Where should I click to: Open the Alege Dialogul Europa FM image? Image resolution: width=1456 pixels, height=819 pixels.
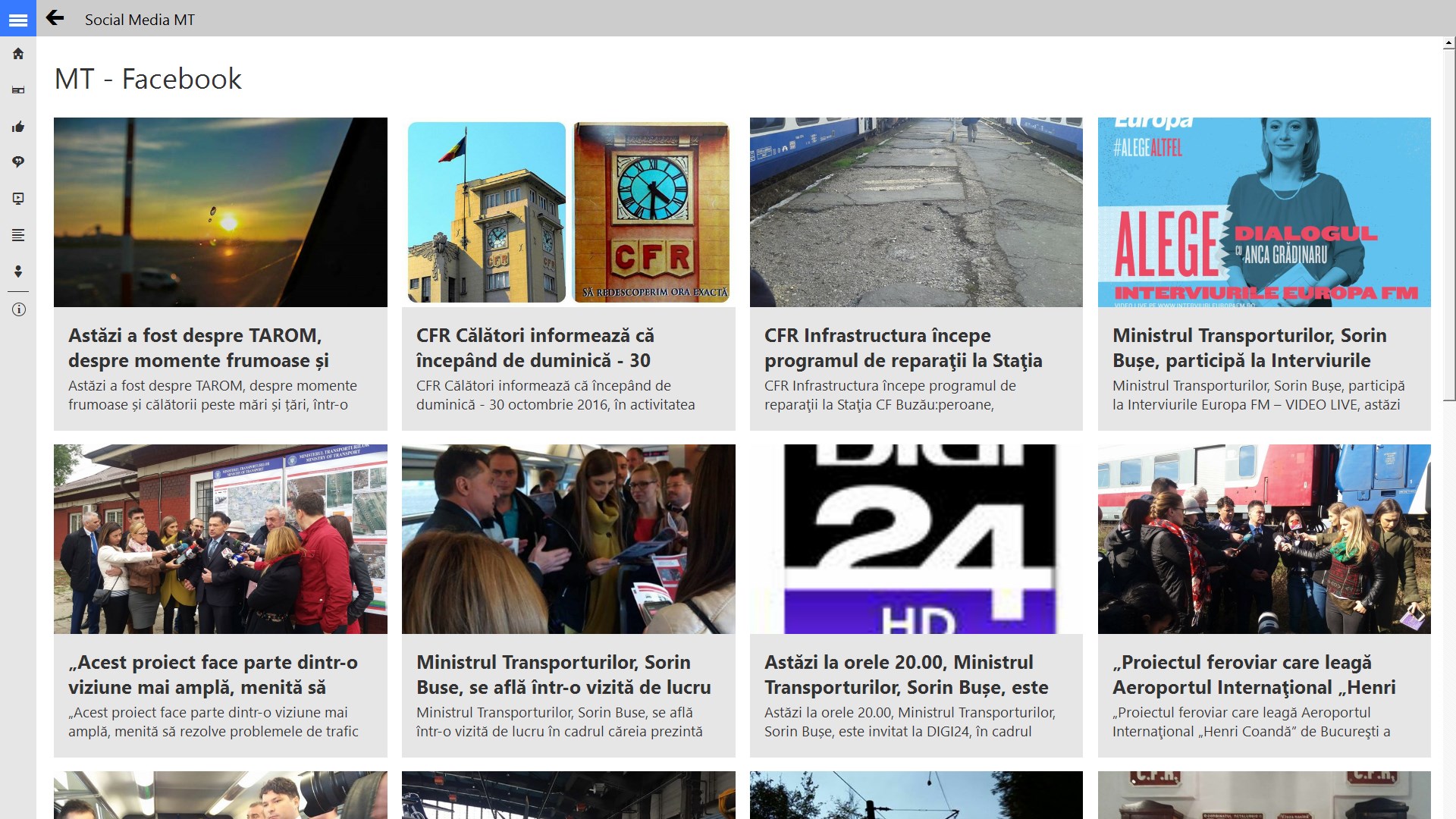1264,212
